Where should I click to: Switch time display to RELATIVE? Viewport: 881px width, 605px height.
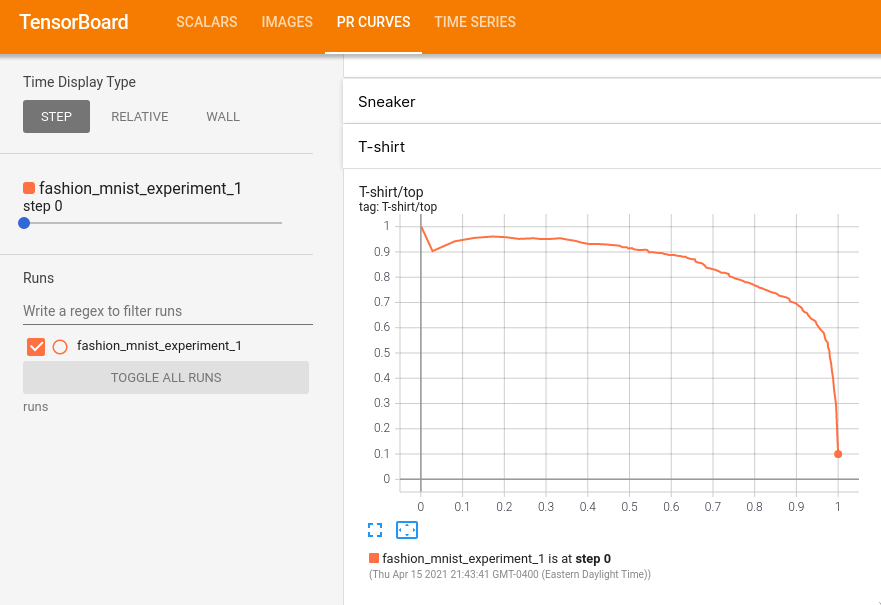140,117
